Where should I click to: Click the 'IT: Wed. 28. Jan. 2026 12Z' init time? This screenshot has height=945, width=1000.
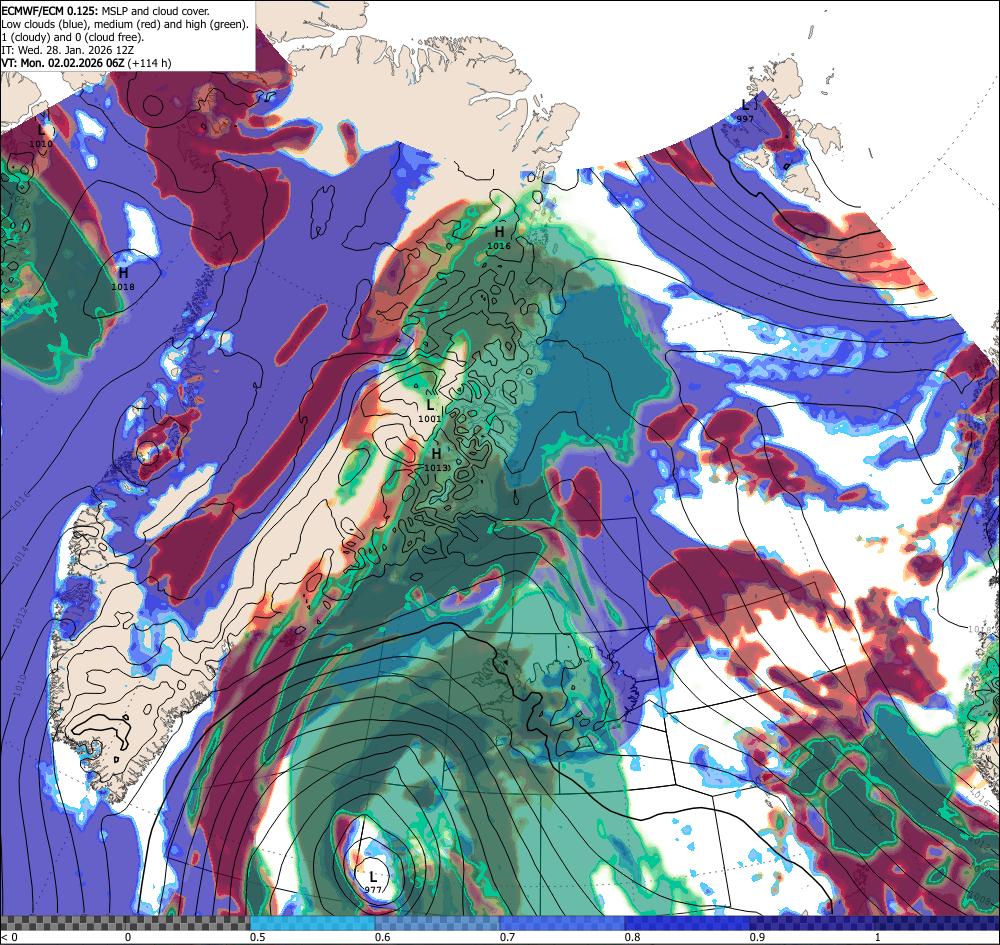tap(68, 50)
